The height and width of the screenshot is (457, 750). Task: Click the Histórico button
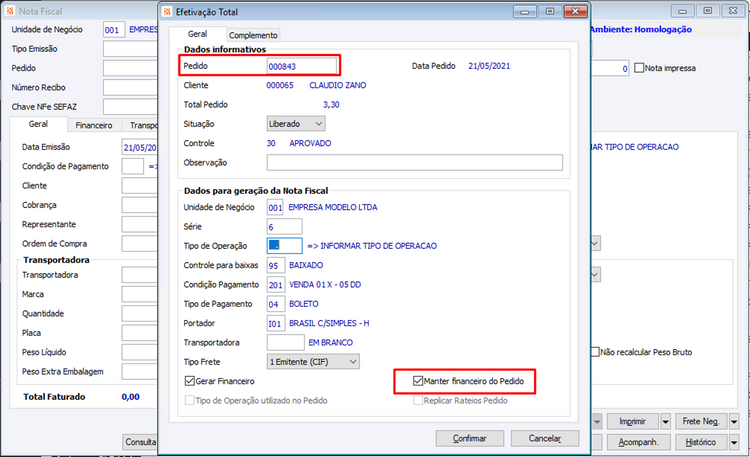(701, 442)
